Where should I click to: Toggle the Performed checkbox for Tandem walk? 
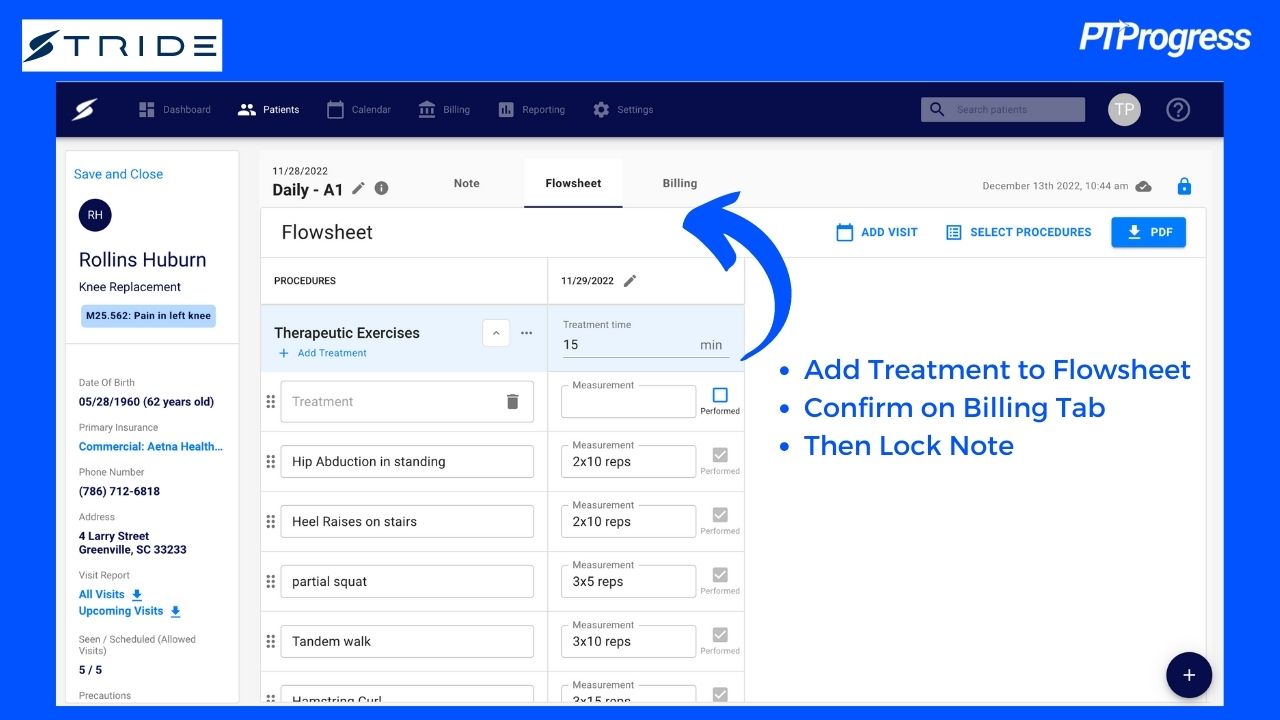[x=721, y=634]
